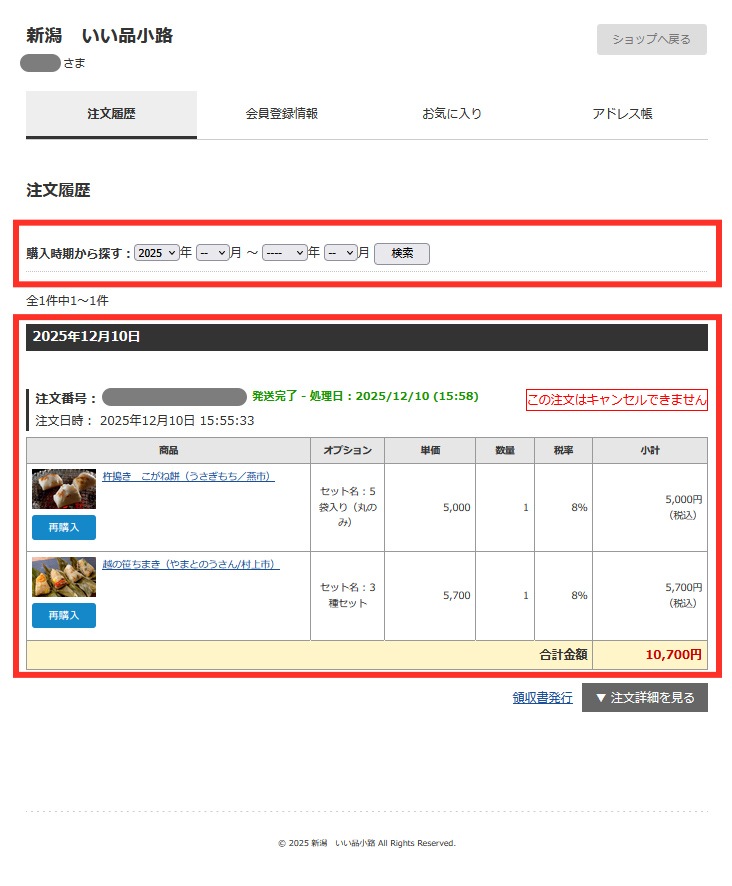This screenshot has width=732, height=886.
Task: Click the 新潟 いい品小路 site title
Action: (x=99, y=36)
